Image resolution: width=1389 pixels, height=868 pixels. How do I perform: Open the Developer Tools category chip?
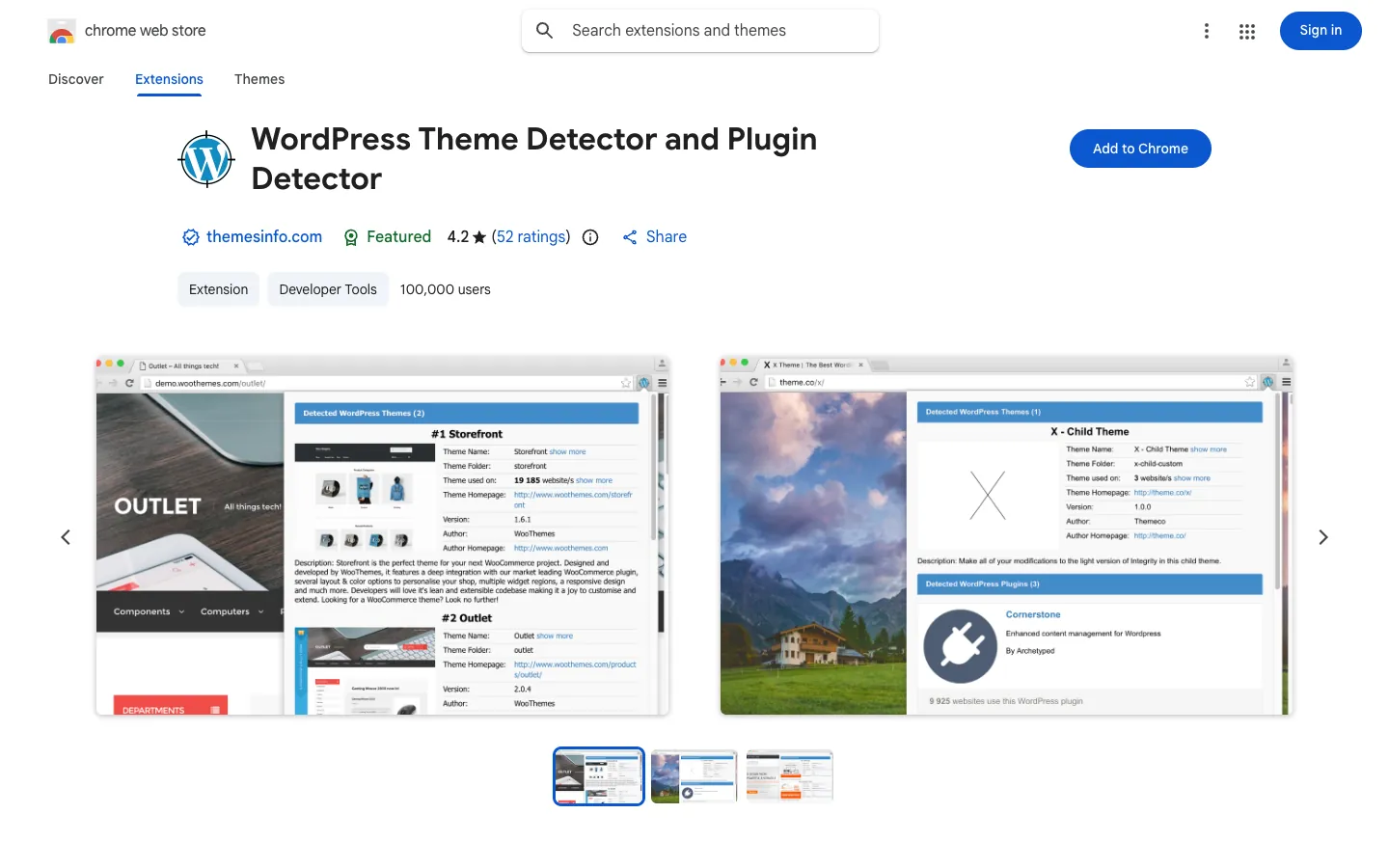point(328,289)
